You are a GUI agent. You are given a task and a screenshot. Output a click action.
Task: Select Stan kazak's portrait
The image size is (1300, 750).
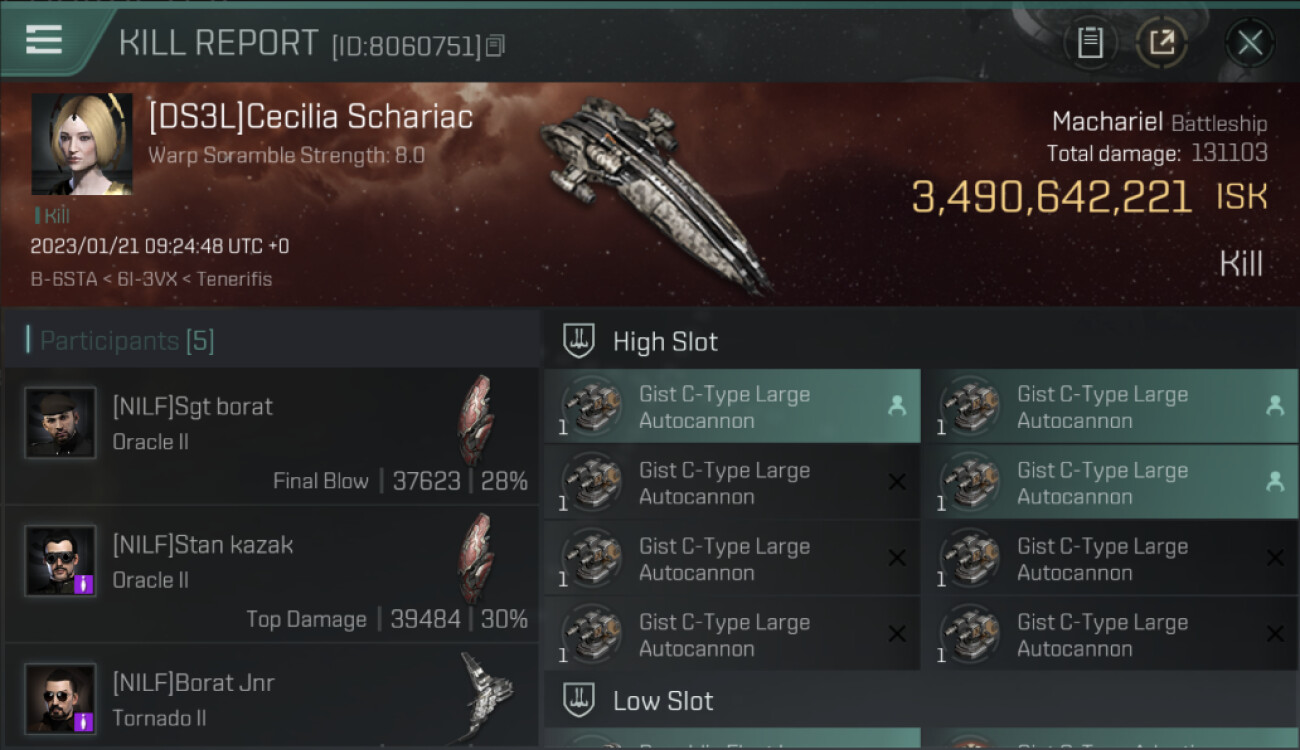[60, 561]
